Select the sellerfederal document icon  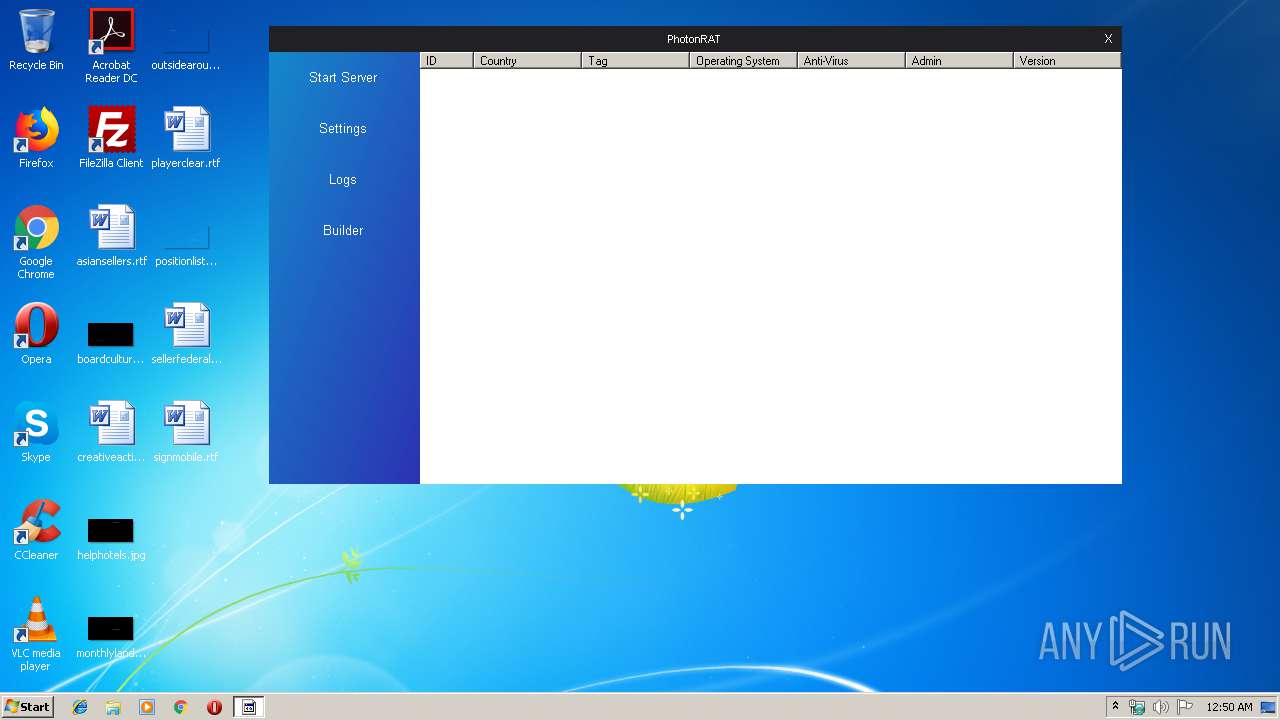click(x=186, y=334)
